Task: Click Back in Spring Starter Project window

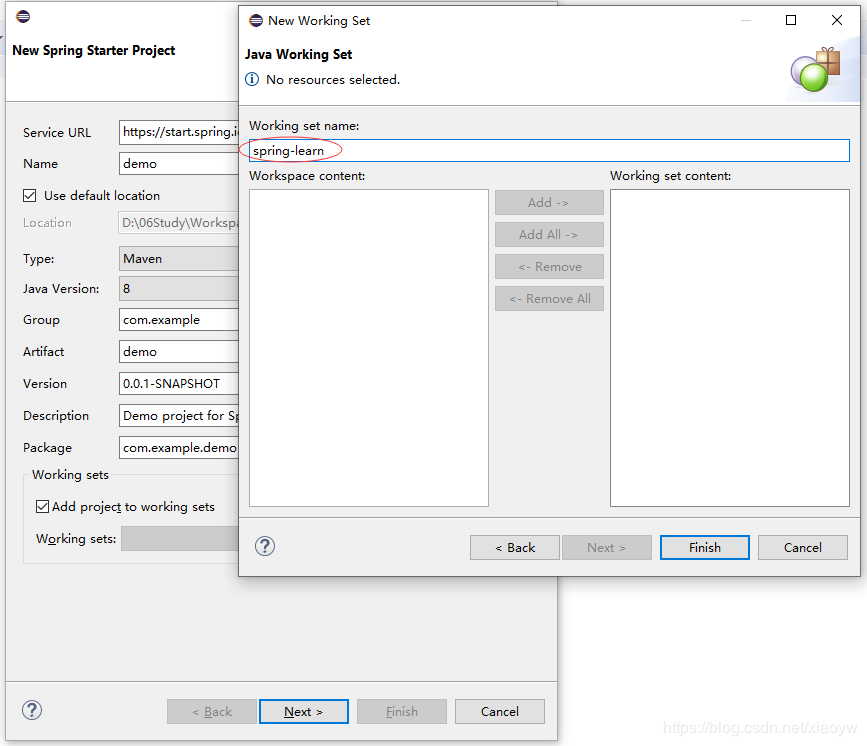Action: [x=212, y=712]
